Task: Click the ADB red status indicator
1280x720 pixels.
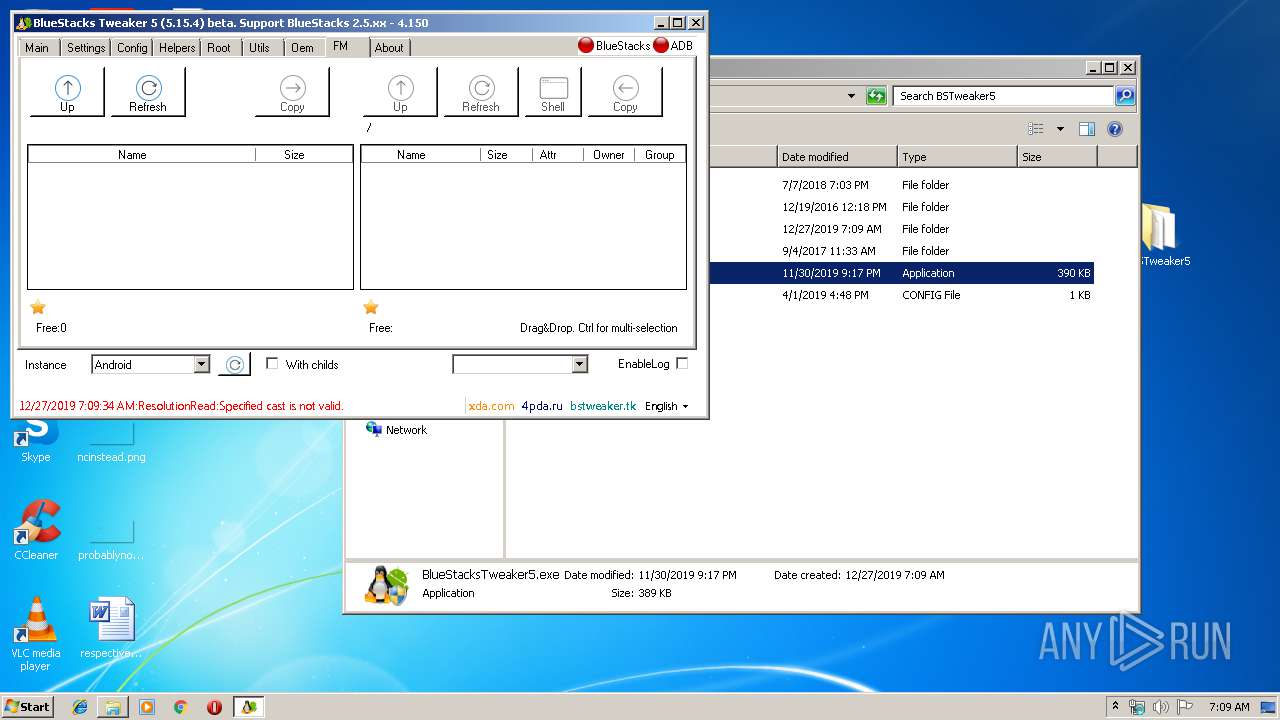Action: pyautogui.click(x=661, y=45)
